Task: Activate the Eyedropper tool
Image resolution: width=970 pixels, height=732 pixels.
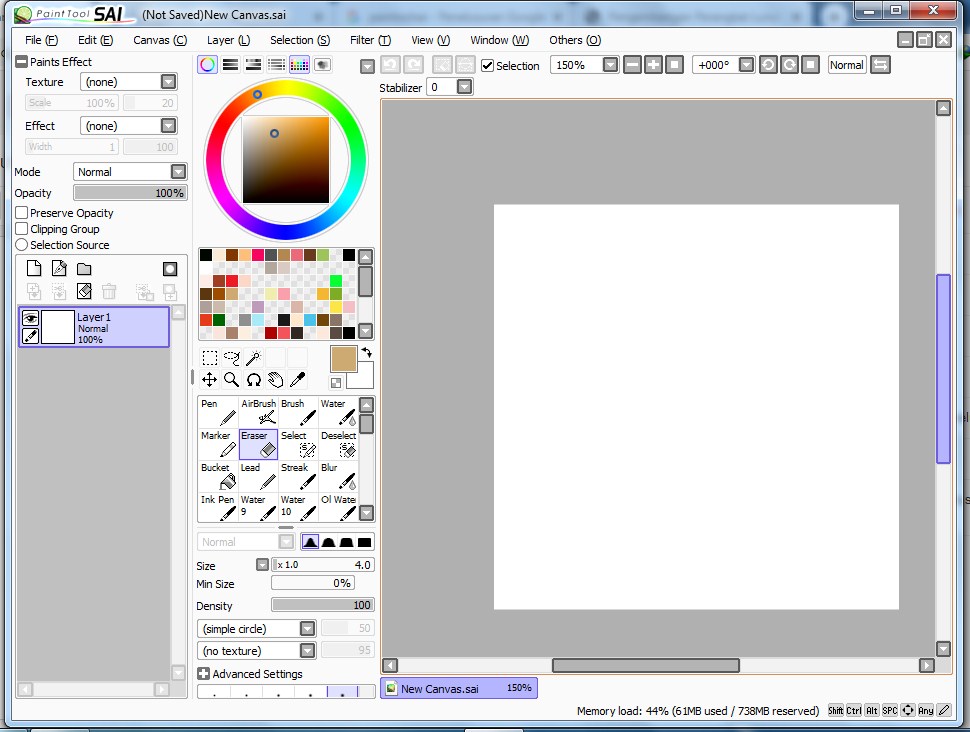Action: 298,380
